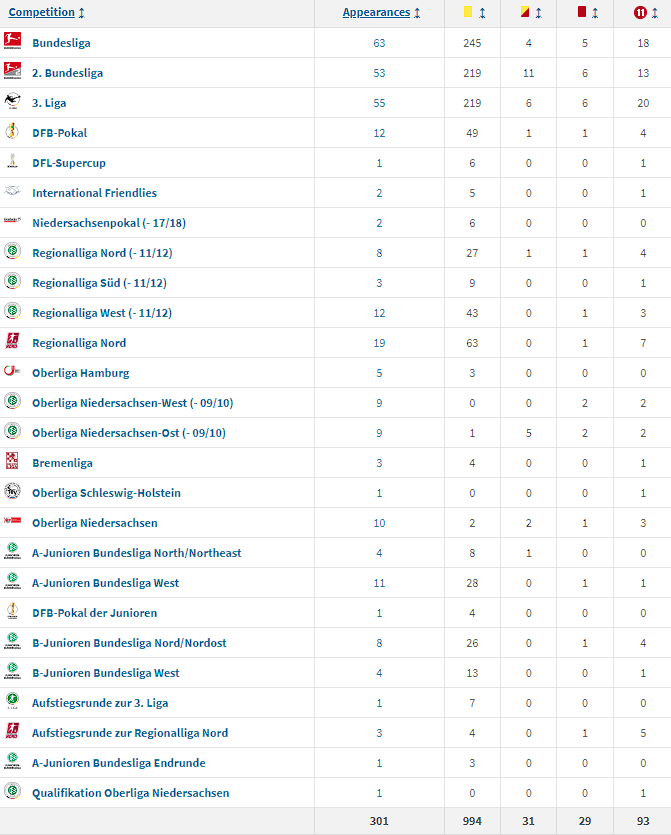Click the Oberliga Hamburg logo icon
The image size is (671, 835).
12,370
